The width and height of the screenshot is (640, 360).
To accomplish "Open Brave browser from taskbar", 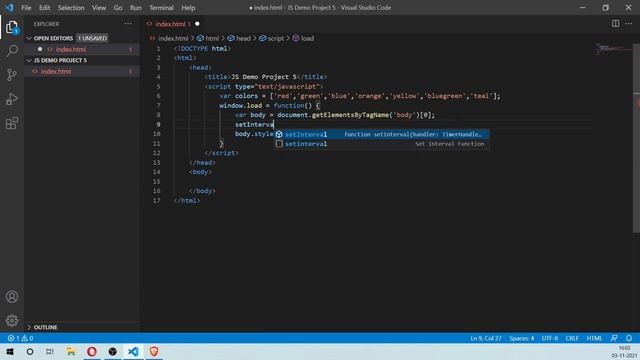I will (154, 351).
